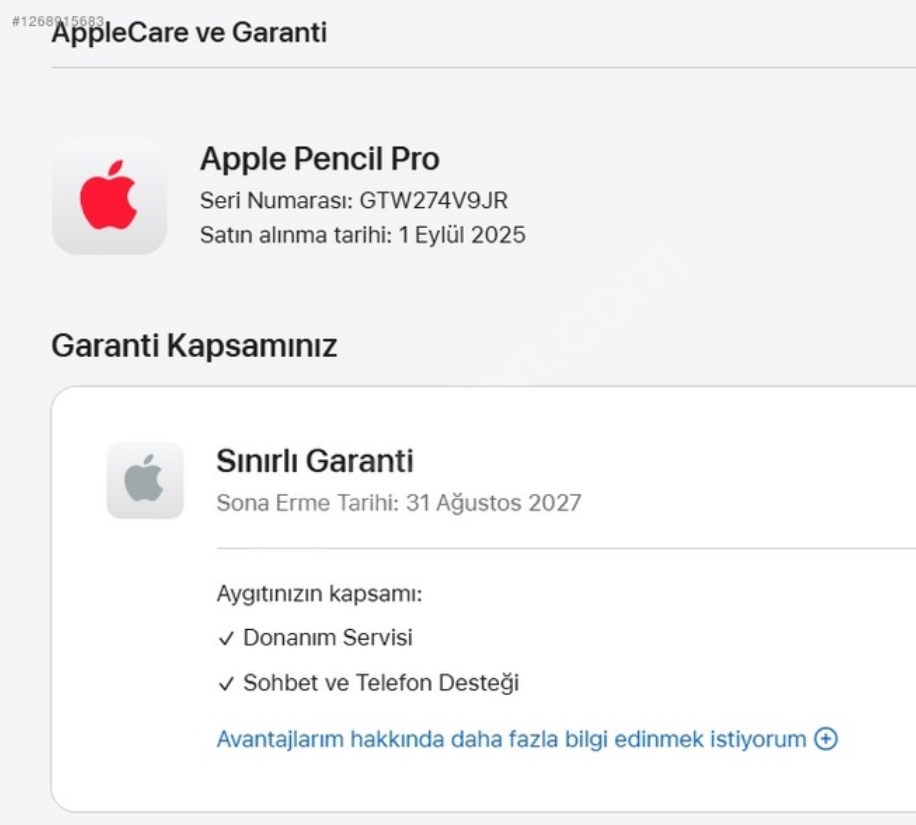
Task: Click the Seri Numarası label
Action: 276,200
